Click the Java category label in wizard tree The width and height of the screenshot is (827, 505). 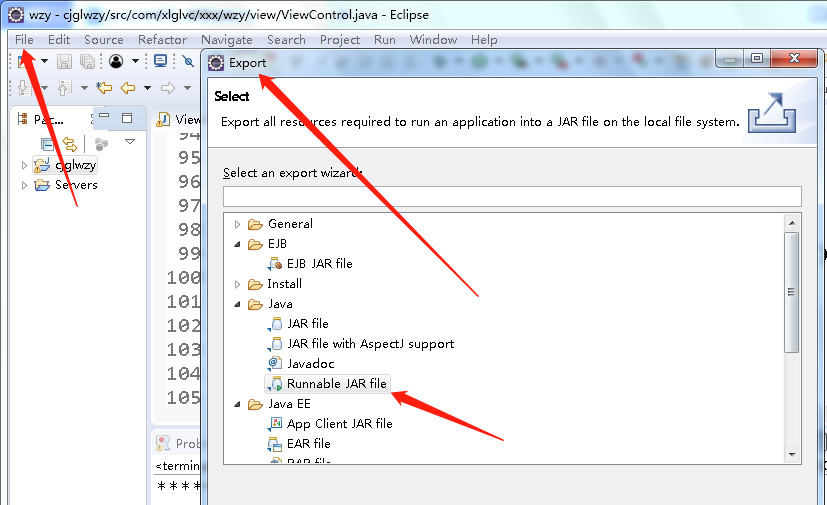point(281,304)
